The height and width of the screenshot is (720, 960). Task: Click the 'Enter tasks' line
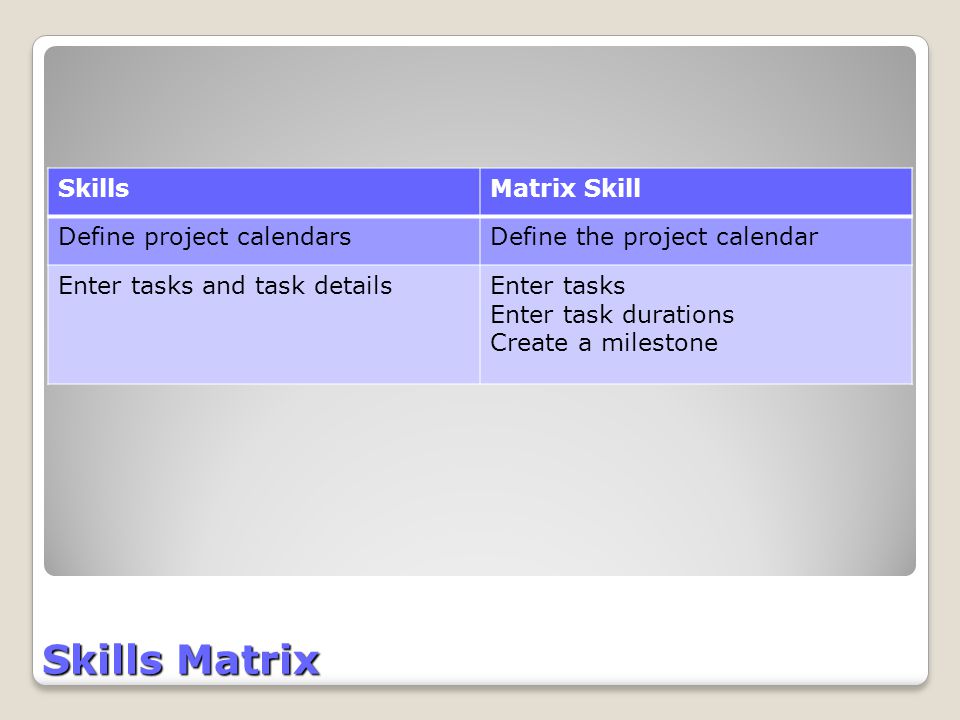[558, 286]
